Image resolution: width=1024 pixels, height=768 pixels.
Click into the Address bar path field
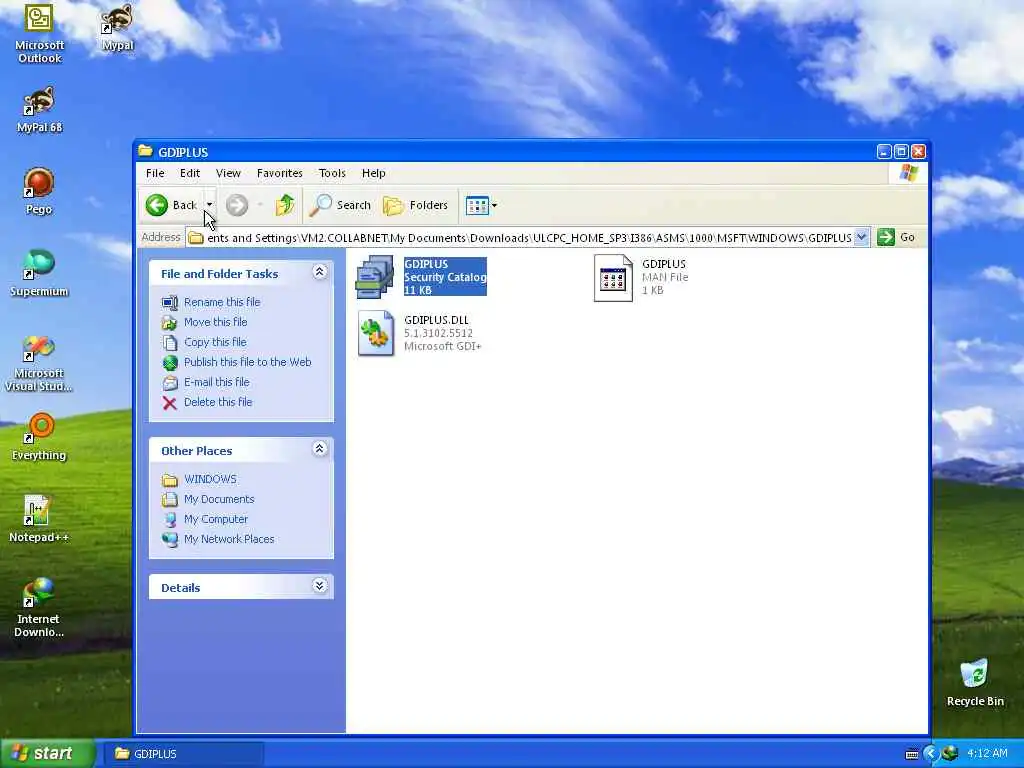pyautogui.click(x=520, y=238)
